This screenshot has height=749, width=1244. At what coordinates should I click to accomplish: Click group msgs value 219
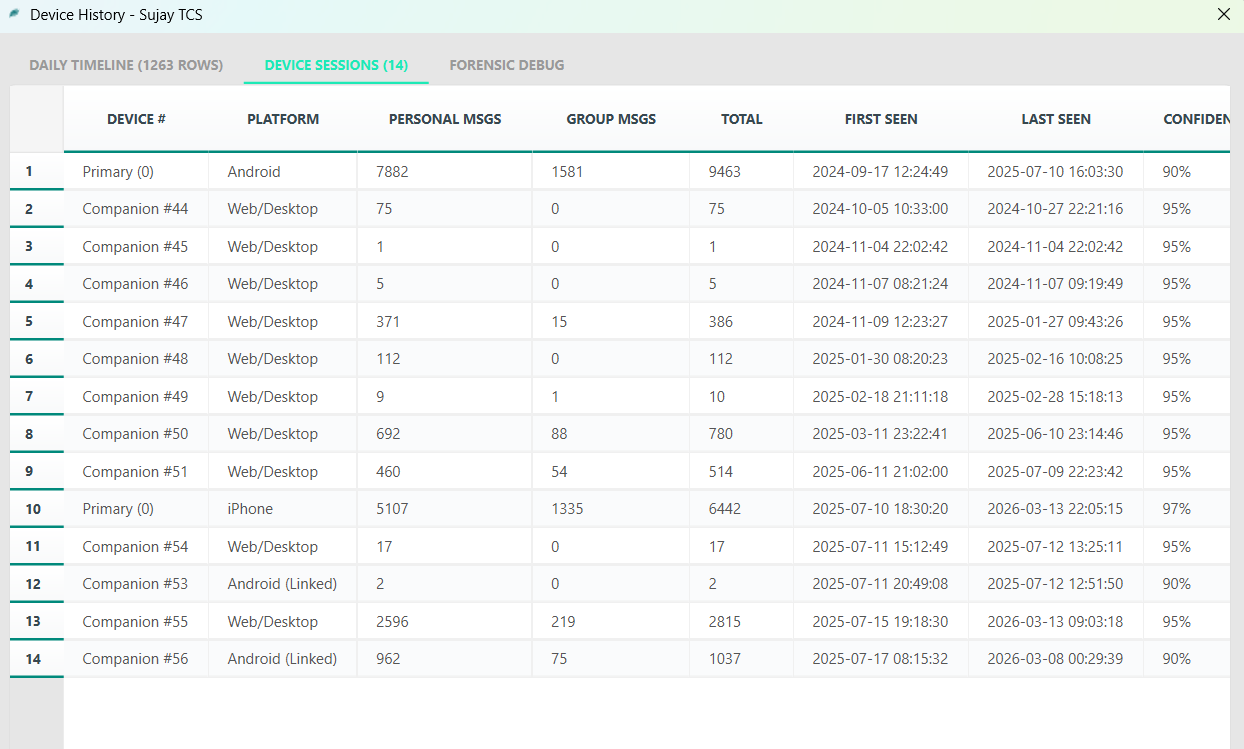coord(611,622)
